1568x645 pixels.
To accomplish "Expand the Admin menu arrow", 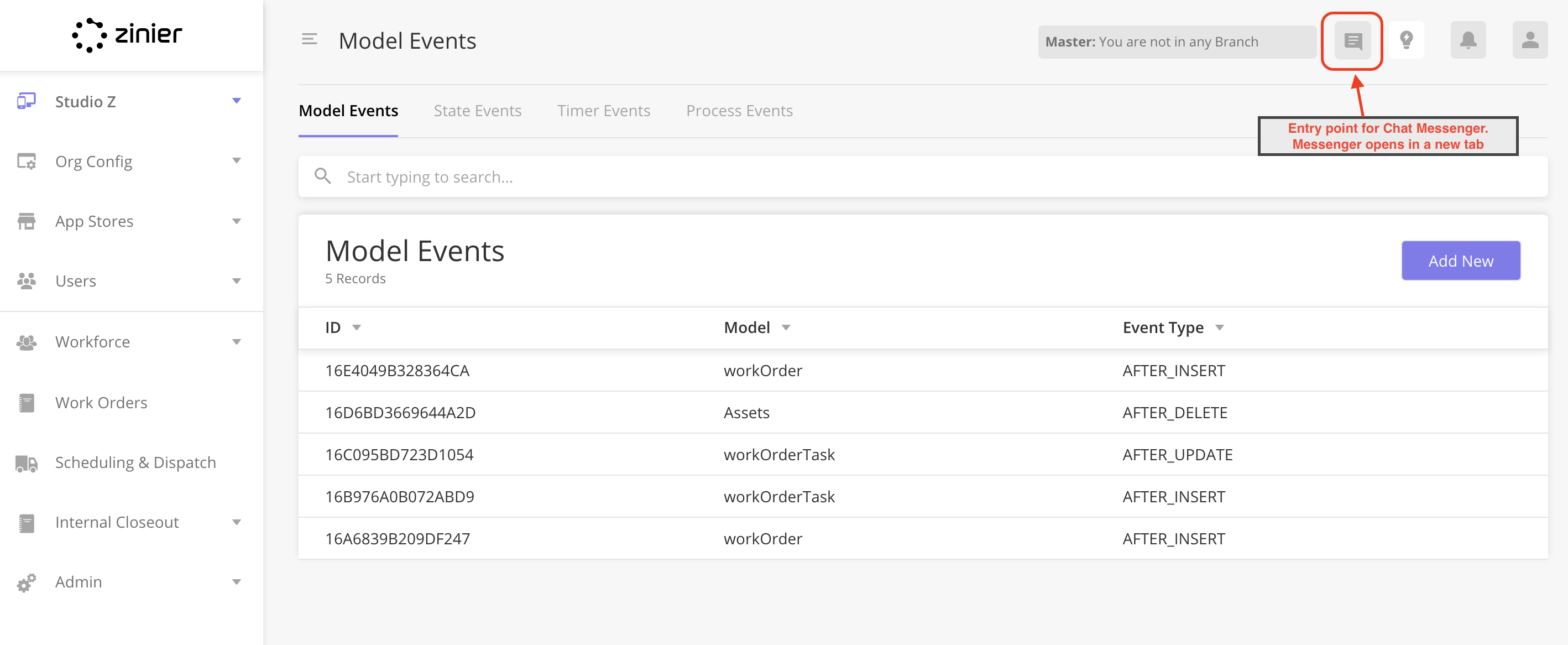I will pos(237,582).
